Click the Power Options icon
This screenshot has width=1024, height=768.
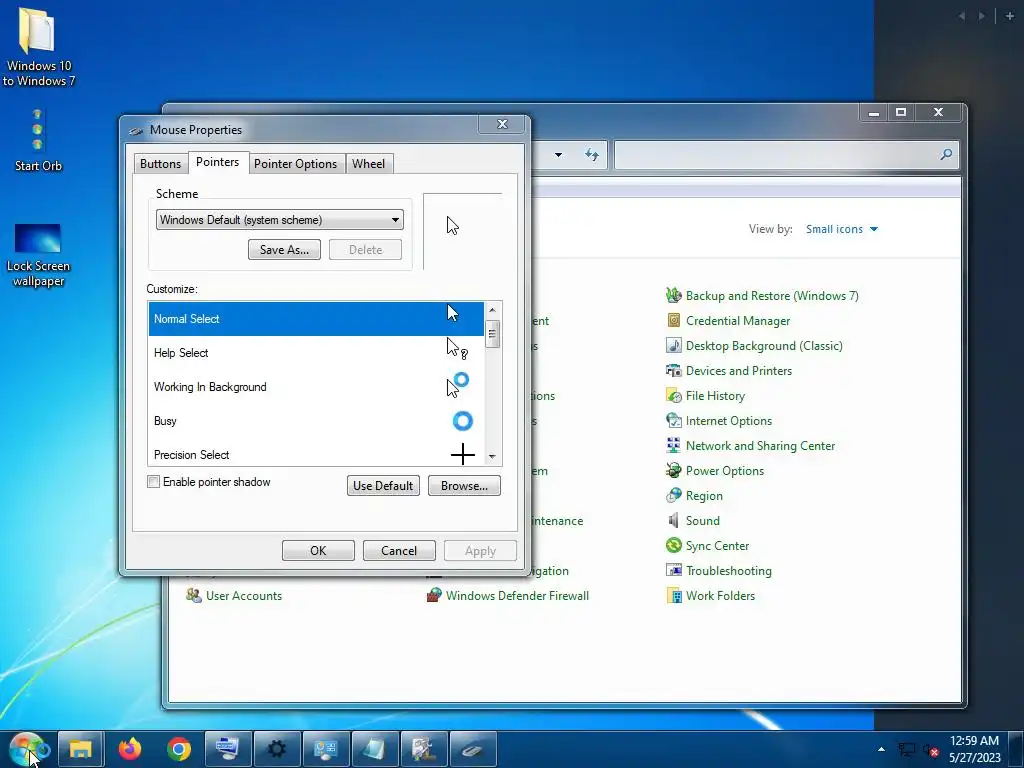pyautogui.click(x=673, y=470)
